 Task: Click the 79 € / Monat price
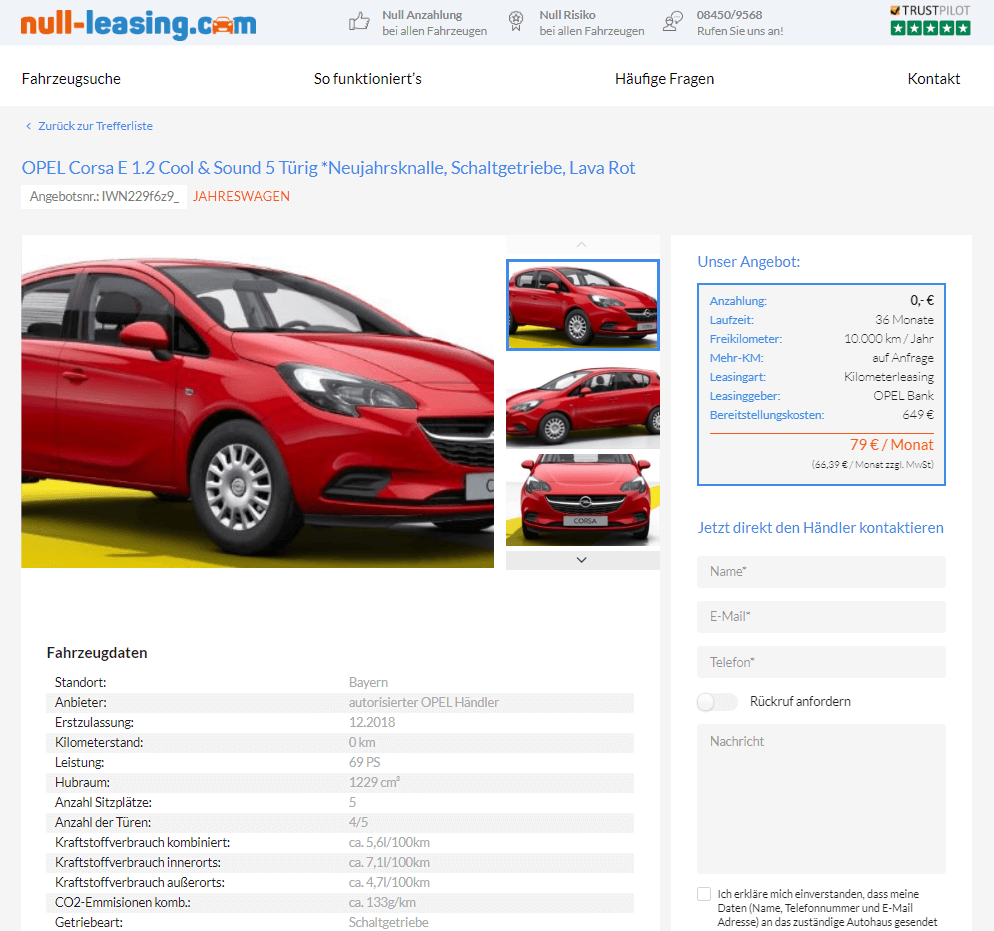pos(891,445)
